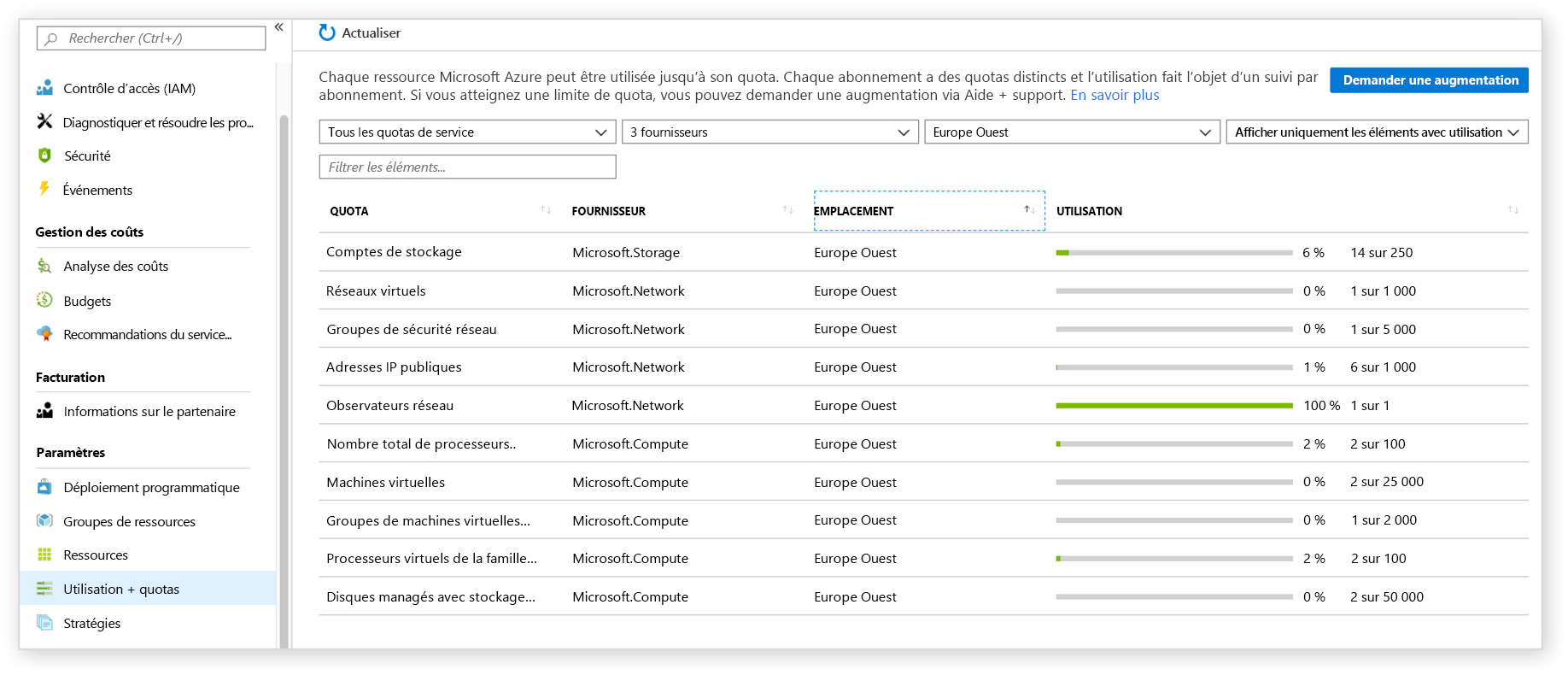Sort by UTILISATION column arrows

pyautogui.click(x=1513, y=210)
